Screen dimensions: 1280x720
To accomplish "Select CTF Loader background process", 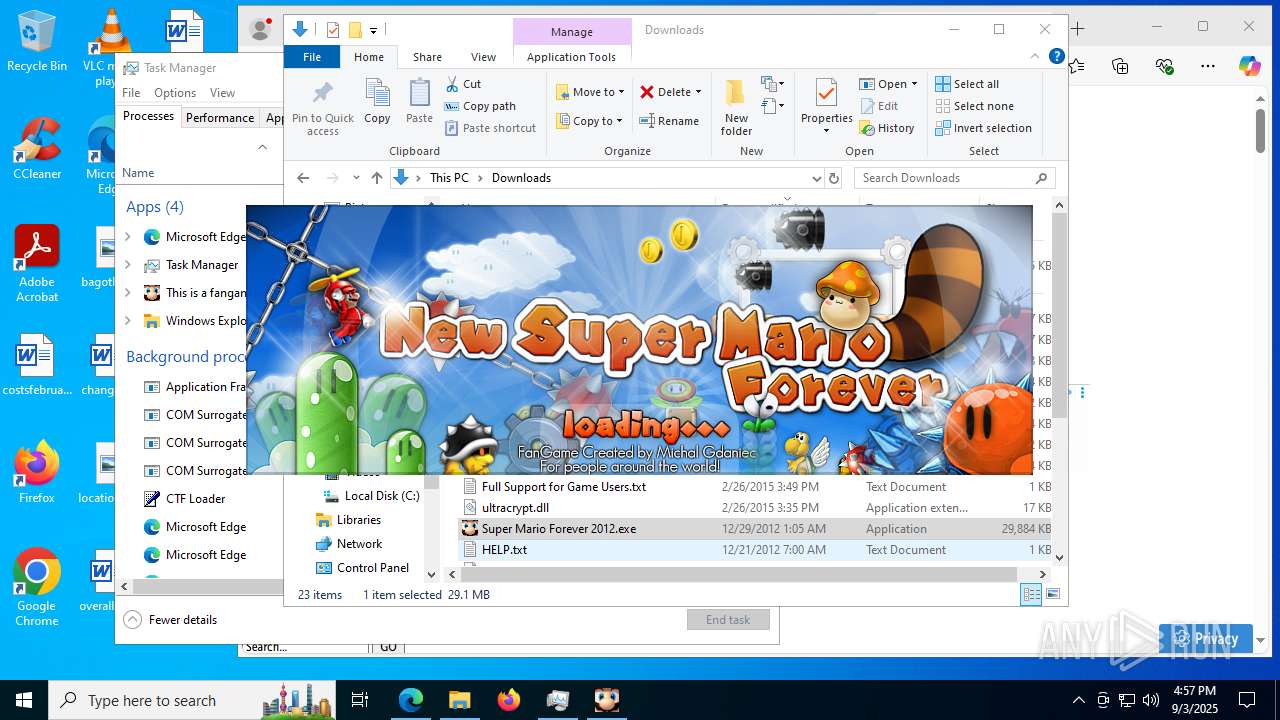I will coord(196,499).
